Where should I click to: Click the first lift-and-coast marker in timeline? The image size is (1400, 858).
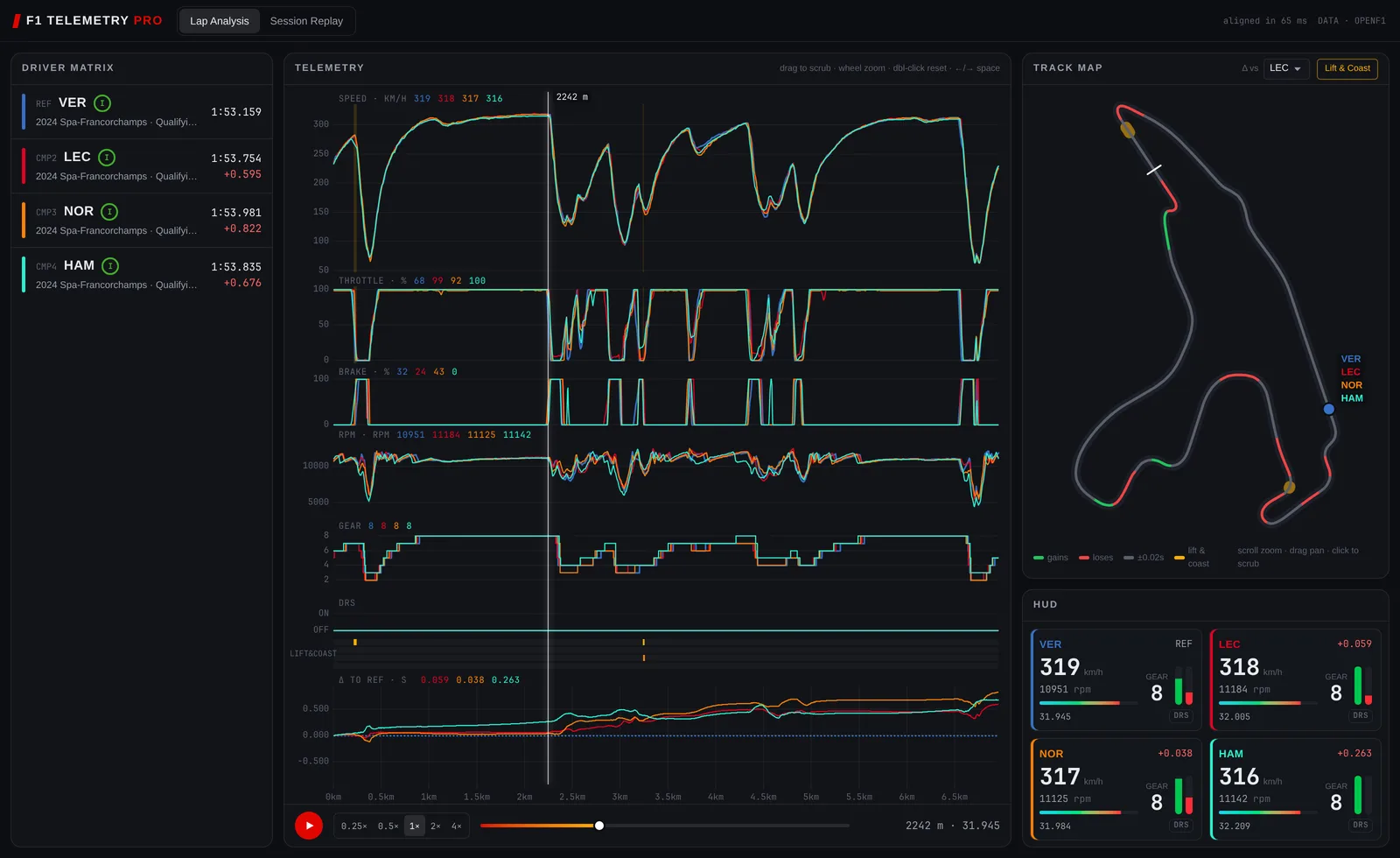(x=355, y=643)
